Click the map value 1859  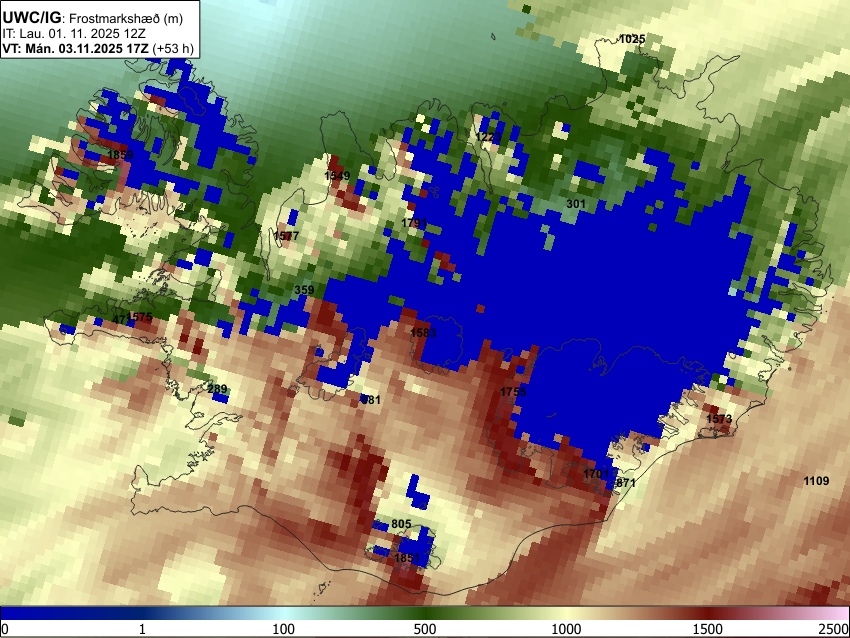[x=120, y=155]
